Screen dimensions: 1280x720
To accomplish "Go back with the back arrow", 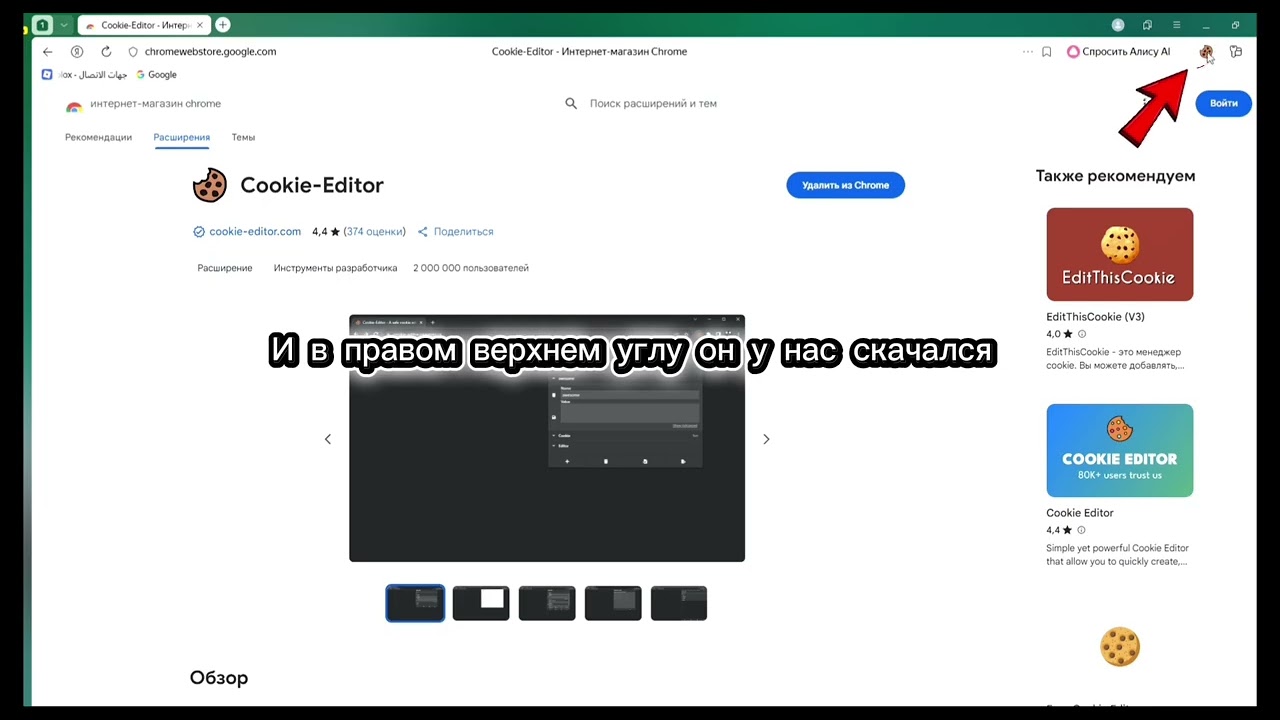I will click(x=47, y=52).
